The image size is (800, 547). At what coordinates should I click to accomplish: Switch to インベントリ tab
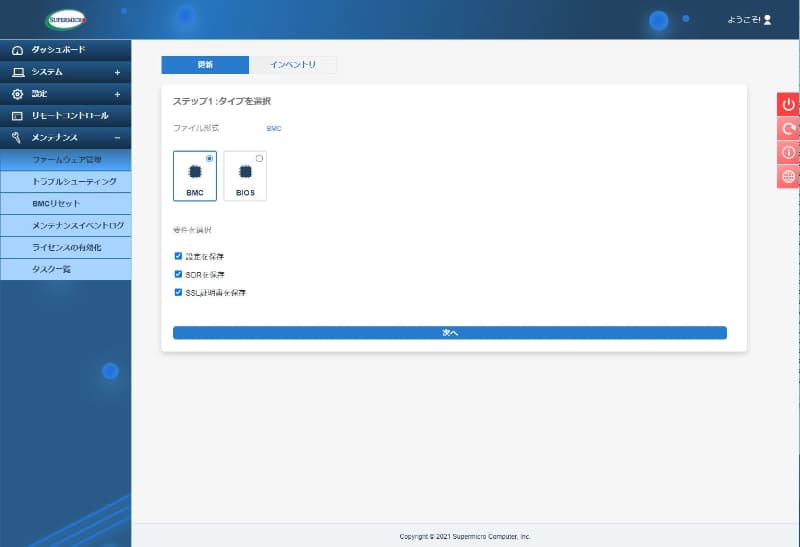[293, 65]
